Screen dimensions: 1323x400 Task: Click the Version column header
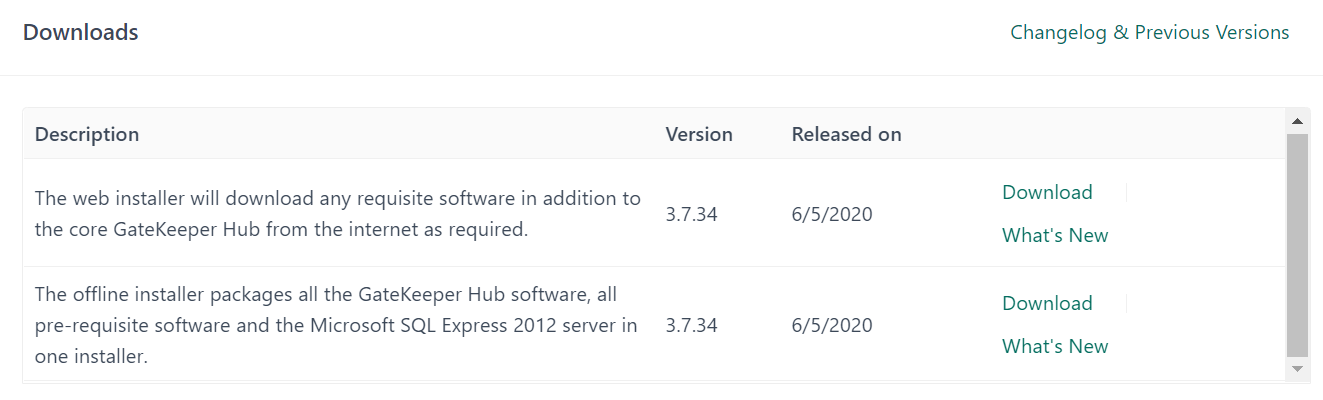(699, 134)
